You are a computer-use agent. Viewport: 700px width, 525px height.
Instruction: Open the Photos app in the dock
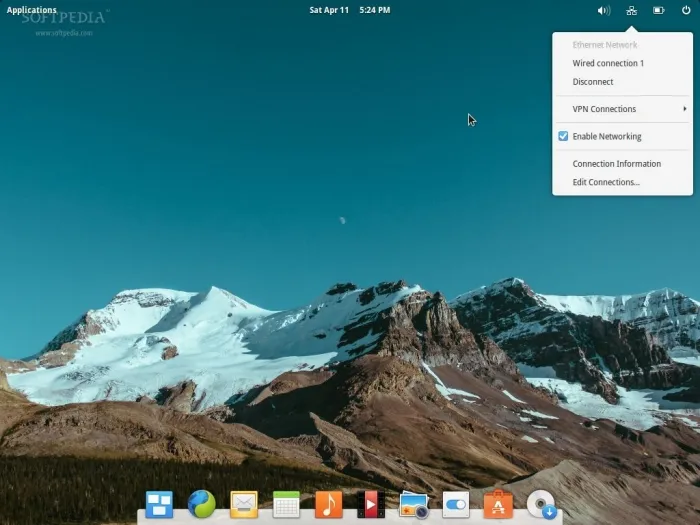click(x=413, y=504)
